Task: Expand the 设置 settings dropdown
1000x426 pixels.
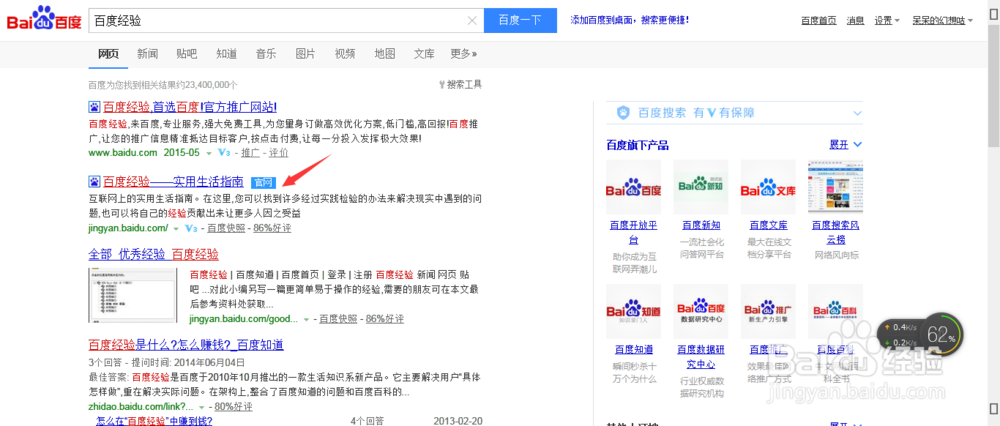Action: coord(886,20)
